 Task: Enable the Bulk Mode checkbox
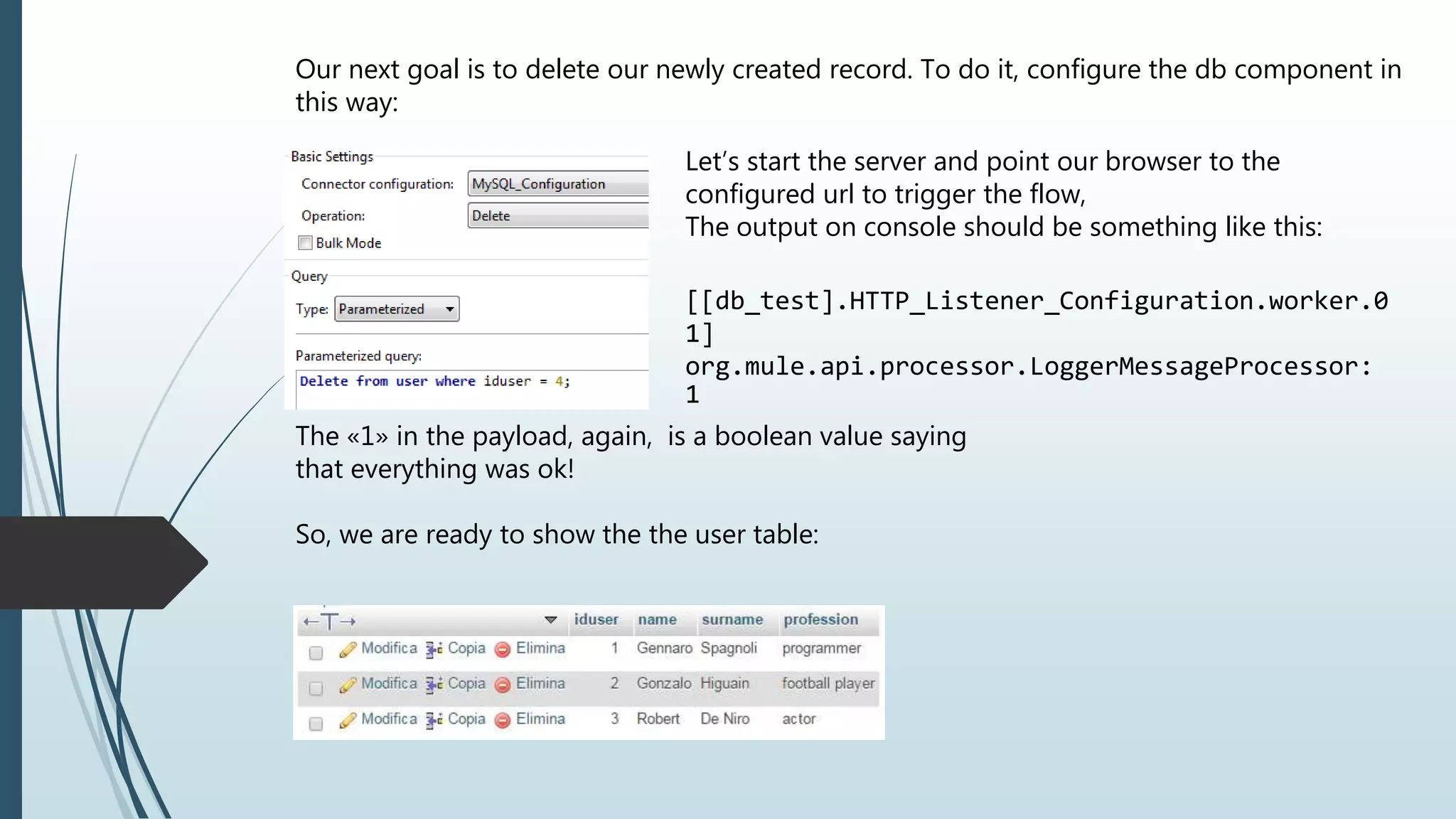click(305, 243)
